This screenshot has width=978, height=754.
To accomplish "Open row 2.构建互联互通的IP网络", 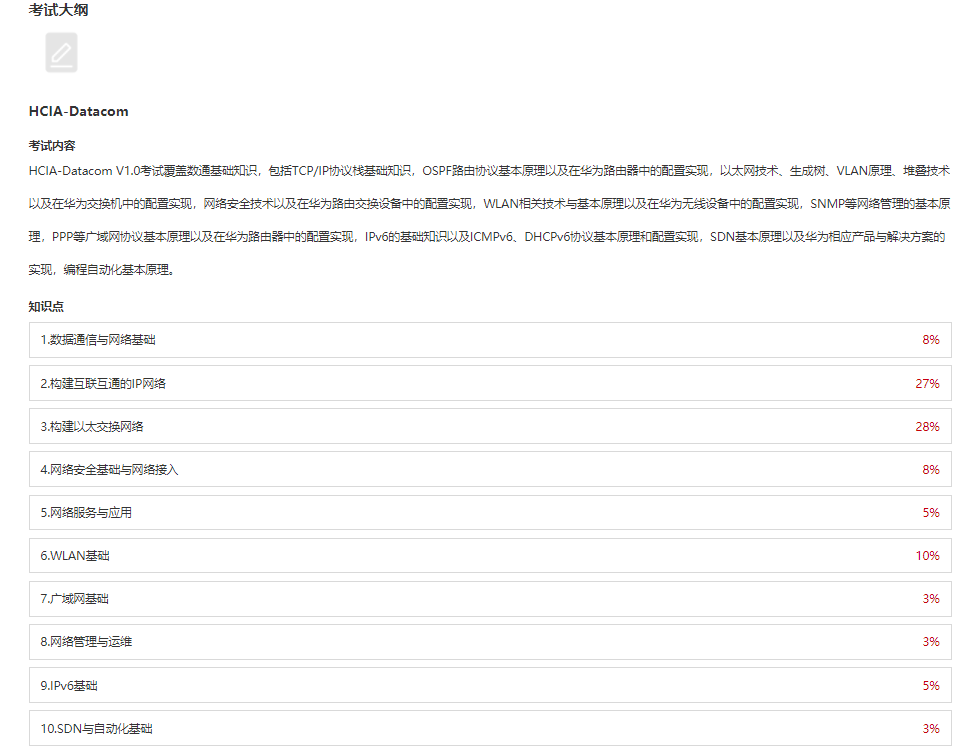I will click(490, 384).
